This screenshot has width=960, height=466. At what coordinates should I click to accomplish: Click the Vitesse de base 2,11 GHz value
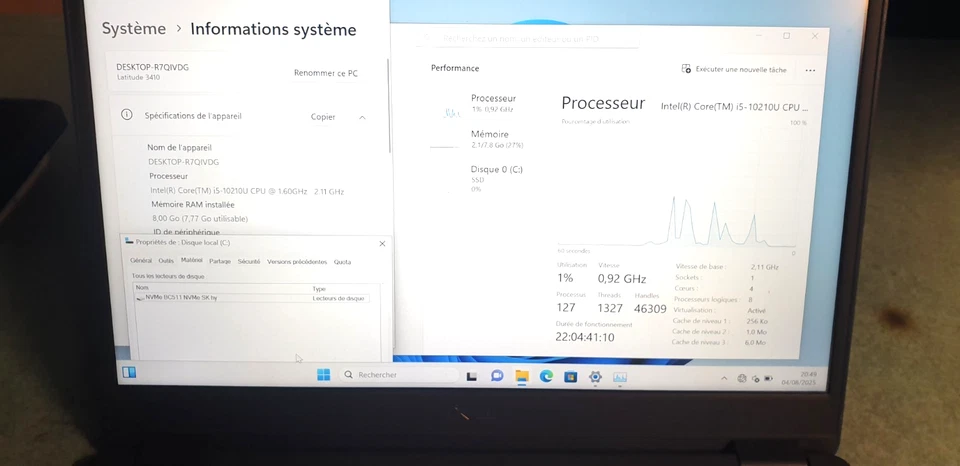(x=764, y=267)
